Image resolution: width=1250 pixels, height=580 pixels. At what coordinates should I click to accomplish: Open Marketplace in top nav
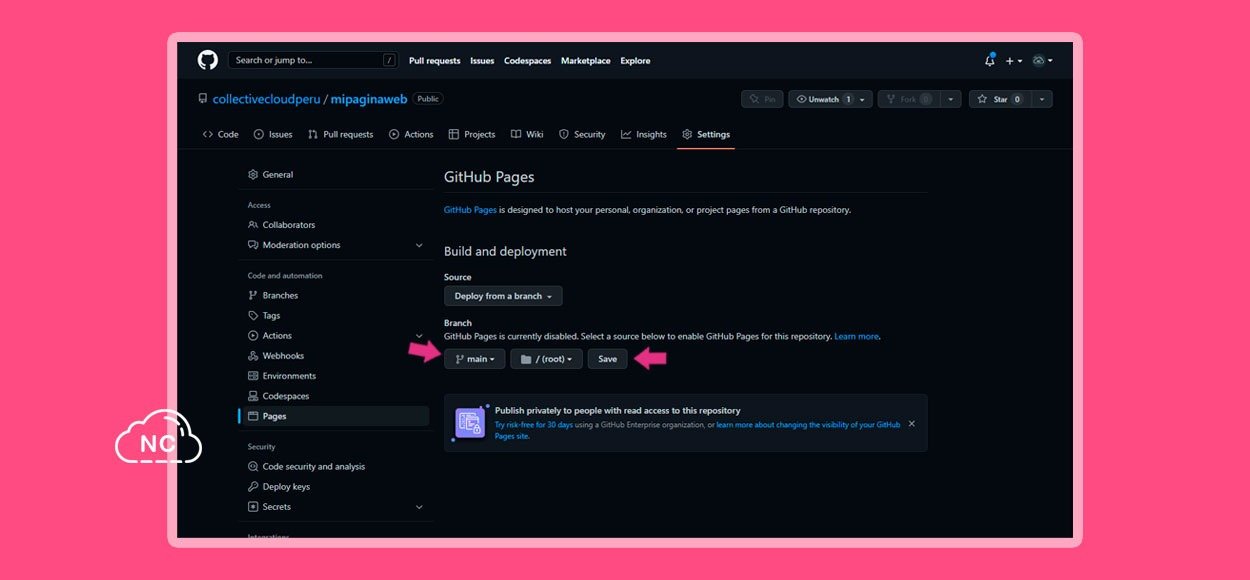pos(585,61)
